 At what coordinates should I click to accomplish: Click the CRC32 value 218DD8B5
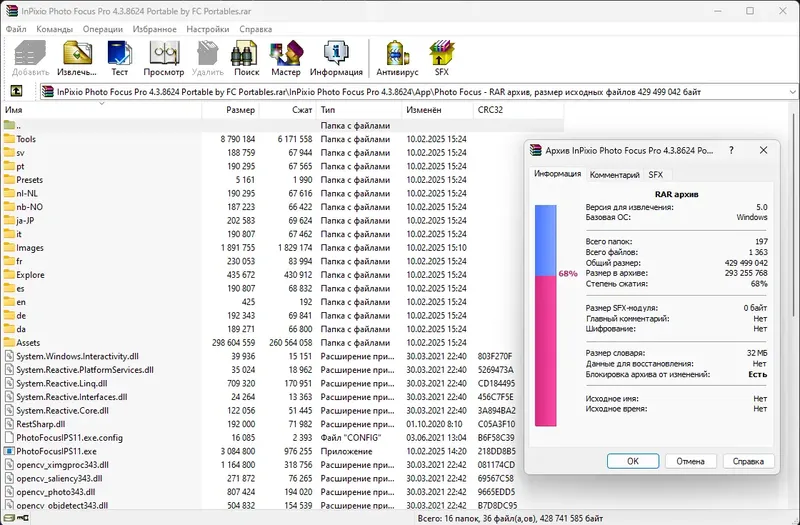[496, 451]
